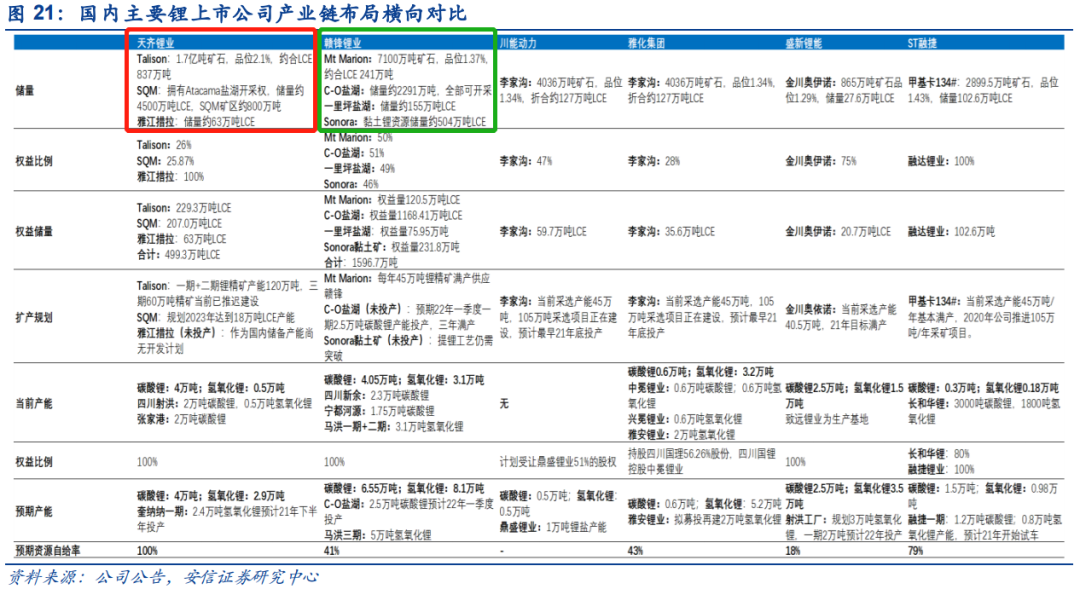Select 兴晟锂业: 0.6万吨氢氧化锂
Viewport: 1080px width, 589px height.
tap(685, 419)
